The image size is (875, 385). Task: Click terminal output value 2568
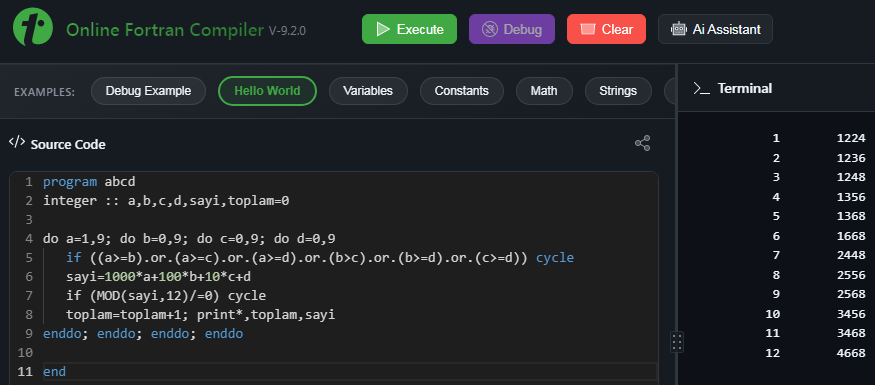coord(851,294)
